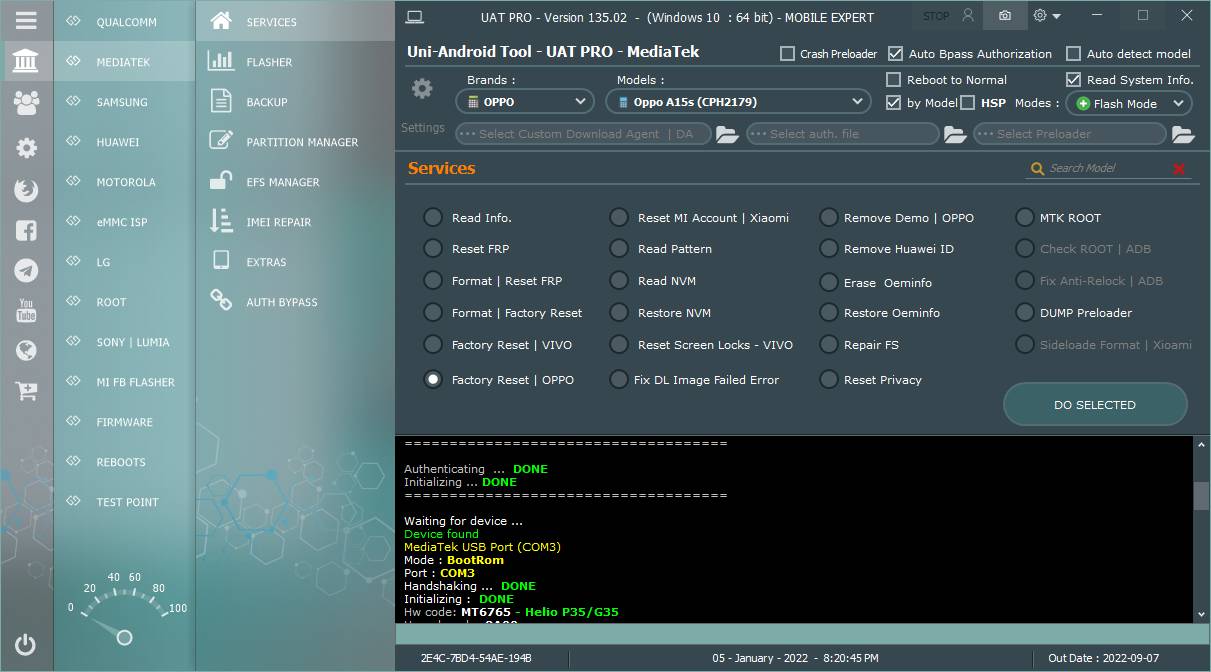This screenshot has height=672, width=1211.
Task: Select Samsung platform
Action: [124, 102]
